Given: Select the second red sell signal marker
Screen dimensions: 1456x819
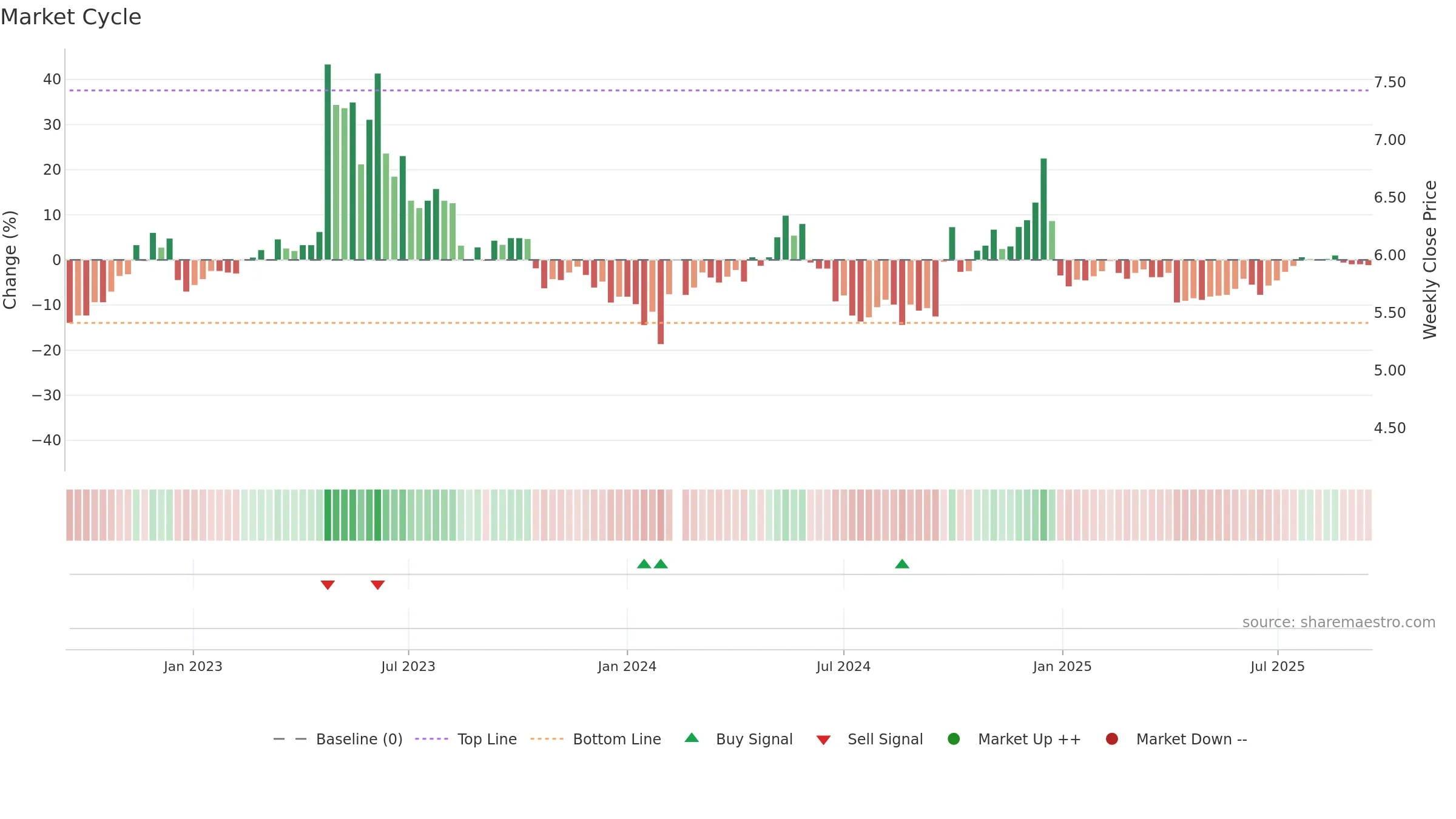Looking at the screenshot, I should click(x=377, y=585).
